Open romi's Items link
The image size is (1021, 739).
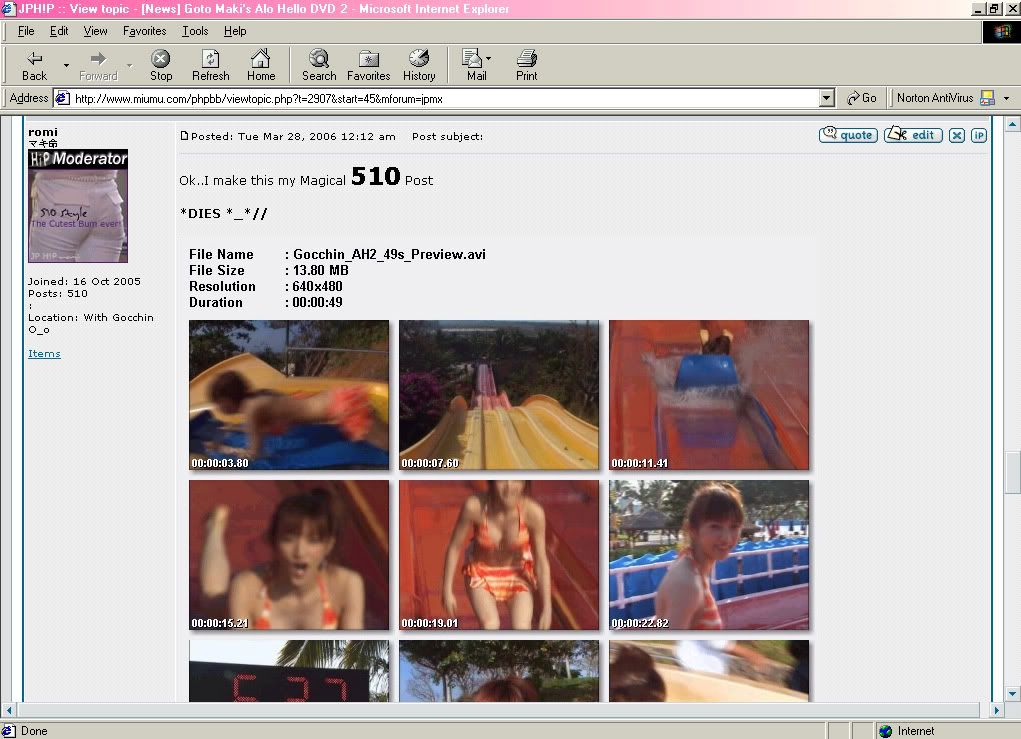tap(44, 354)
